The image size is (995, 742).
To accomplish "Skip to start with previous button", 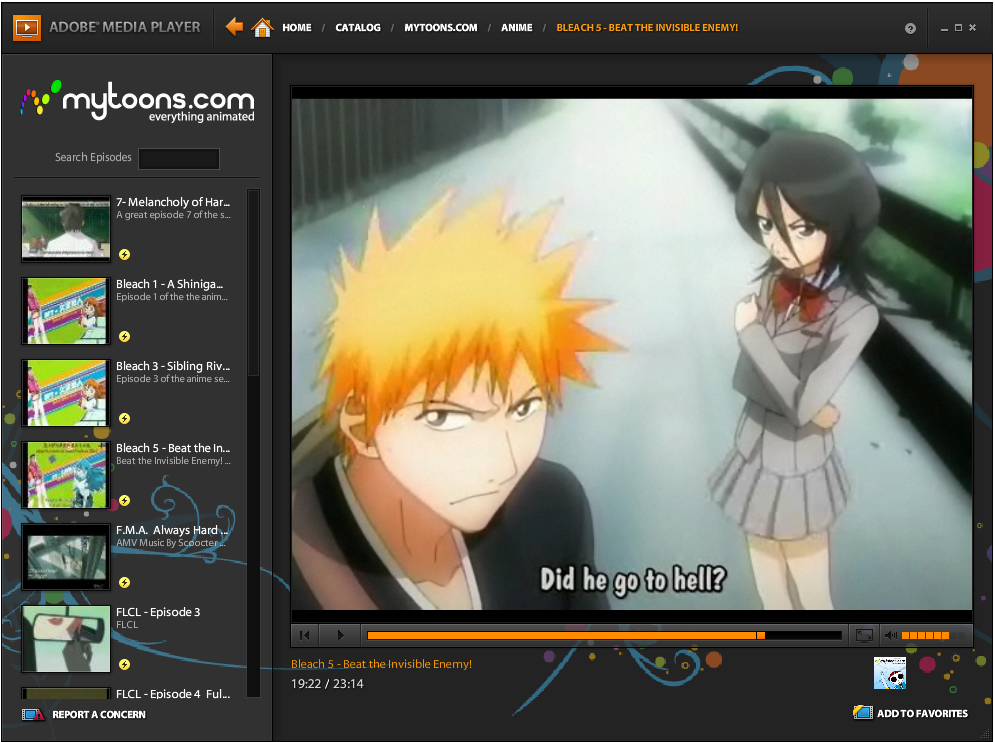I will [305, 635].
